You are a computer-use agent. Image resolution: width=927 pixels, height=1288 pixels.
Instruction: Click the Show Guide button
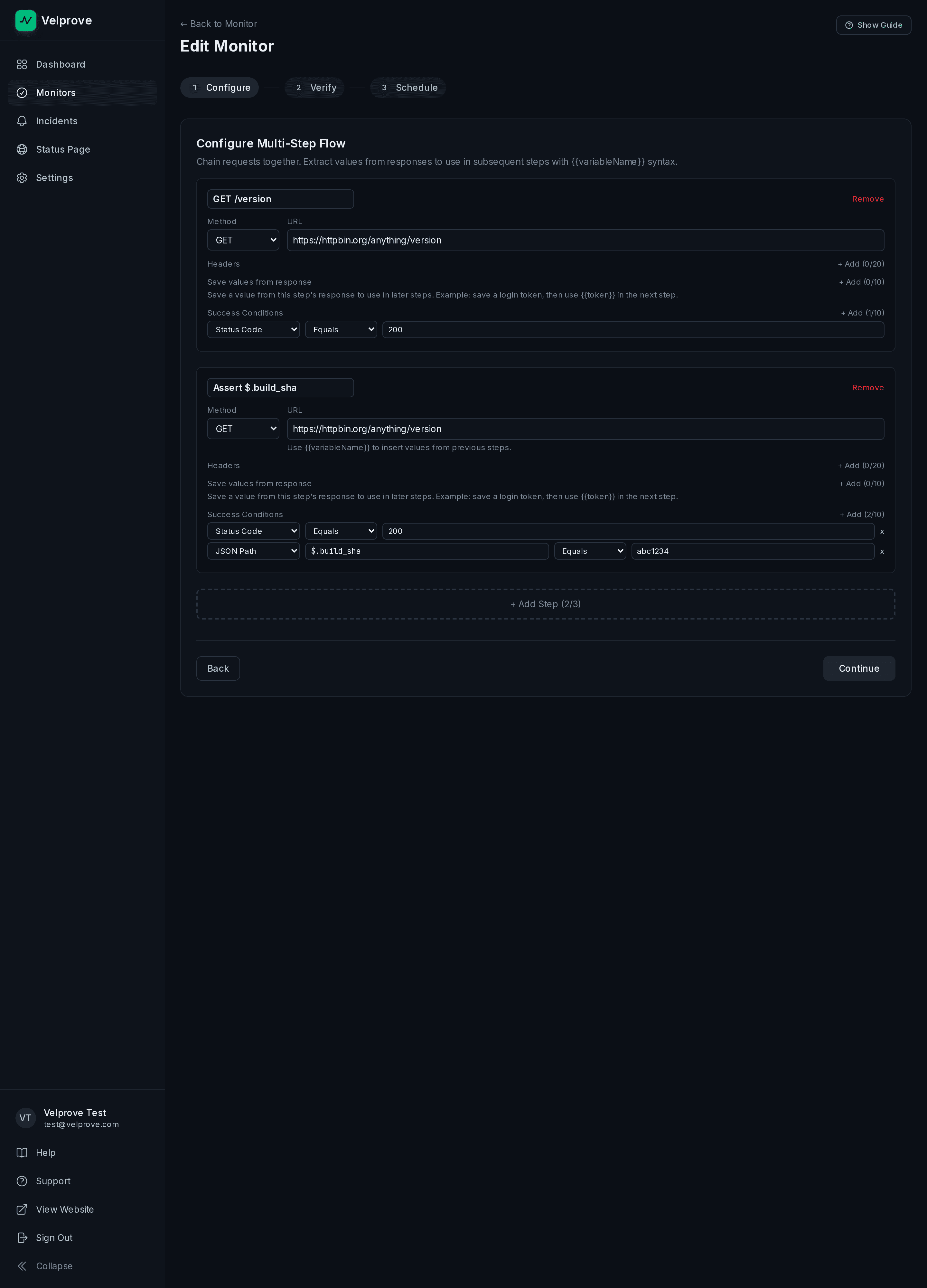(x=873, y=25)
